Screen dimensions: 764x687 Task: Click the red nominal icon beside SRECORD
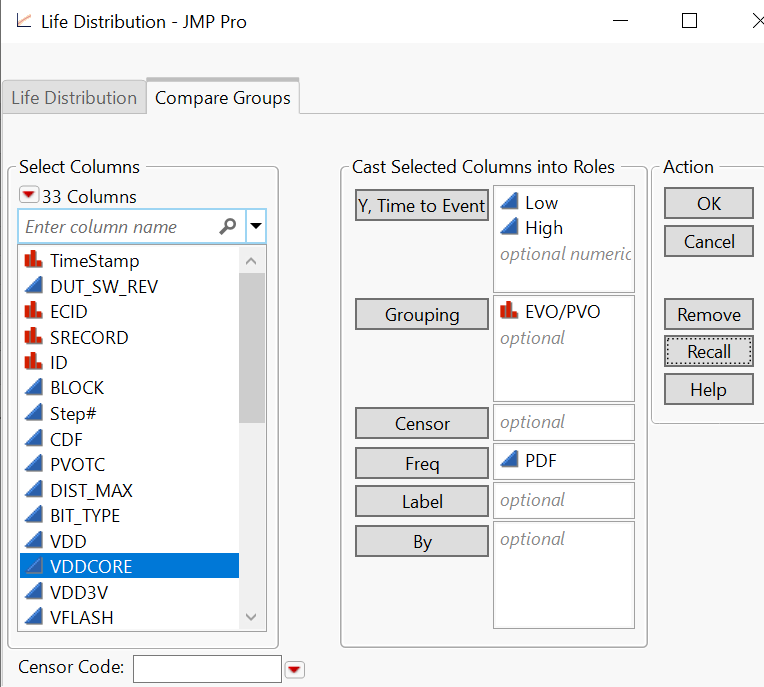click(x=35, y=337)
